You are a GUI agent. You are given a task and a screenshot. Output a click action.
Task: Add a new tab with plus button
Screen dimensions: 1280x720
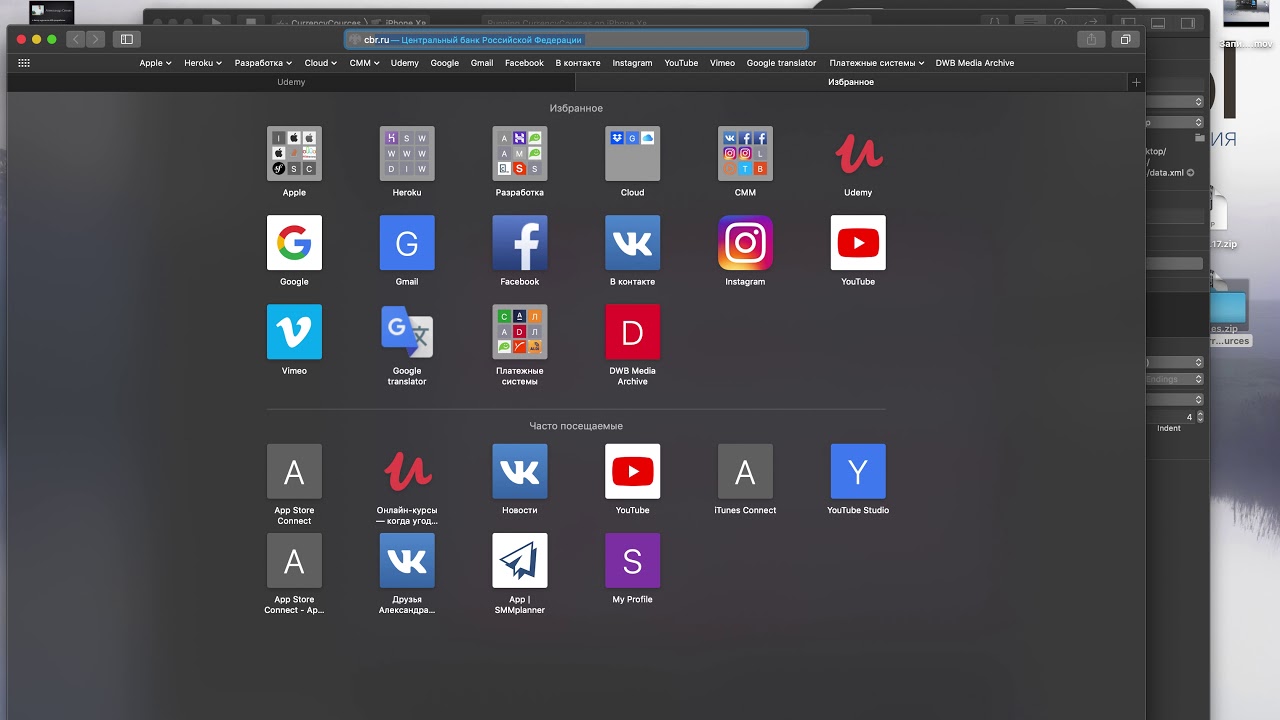coord(1136,82)
